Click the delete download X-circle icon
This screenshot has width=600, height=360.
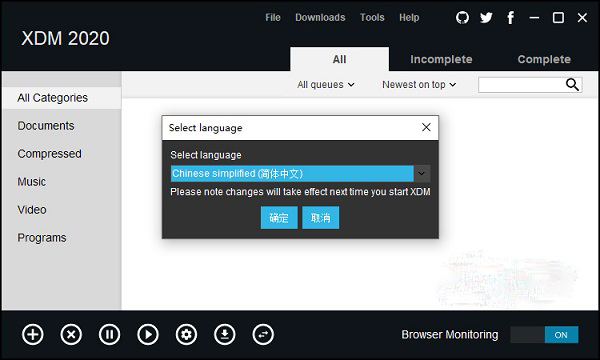[71, 335]
